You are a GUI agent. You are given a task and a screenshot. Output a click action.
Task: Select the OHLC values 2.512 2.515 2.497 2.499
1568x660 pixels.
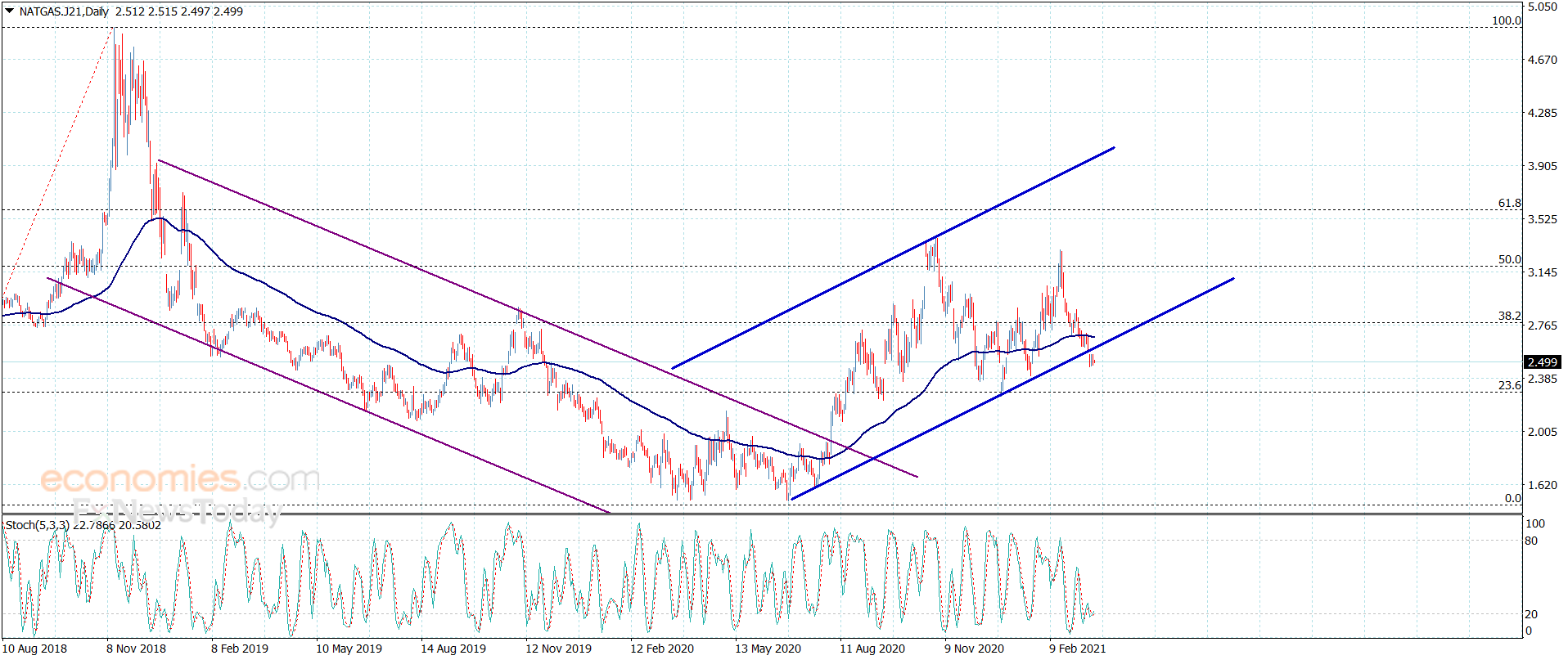point(179,11)
